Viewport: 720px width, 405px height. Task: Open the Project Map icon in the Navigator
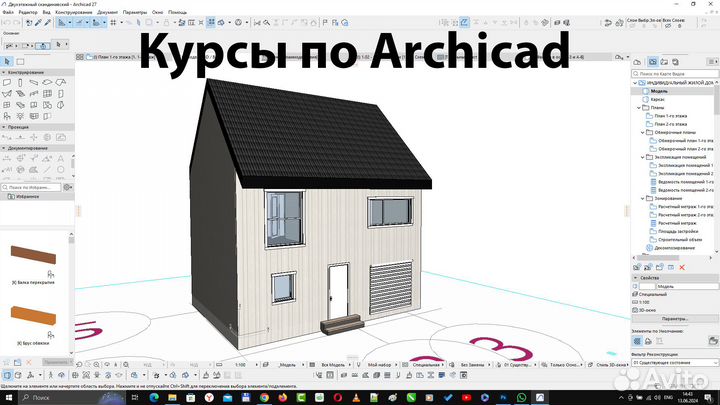coord(637,62)
